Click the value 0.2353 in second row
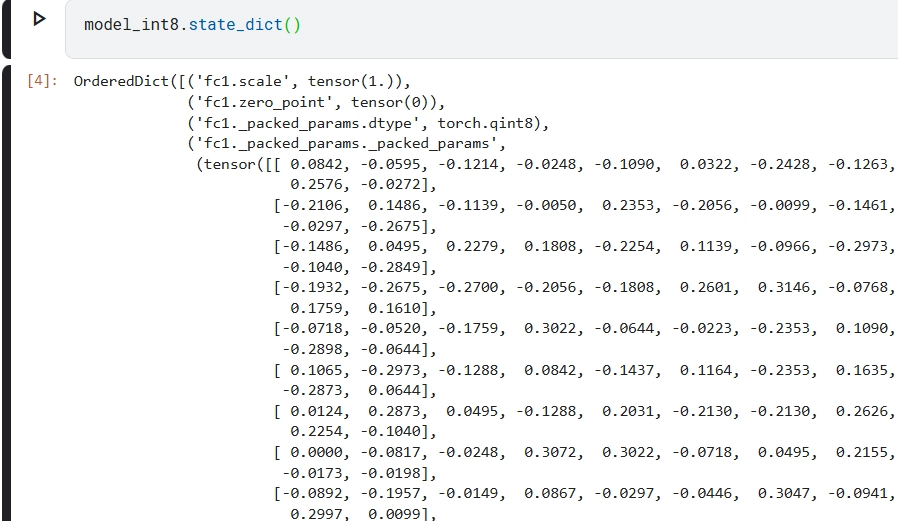Screen dimensions: 898x521 [x=628, y=205]
